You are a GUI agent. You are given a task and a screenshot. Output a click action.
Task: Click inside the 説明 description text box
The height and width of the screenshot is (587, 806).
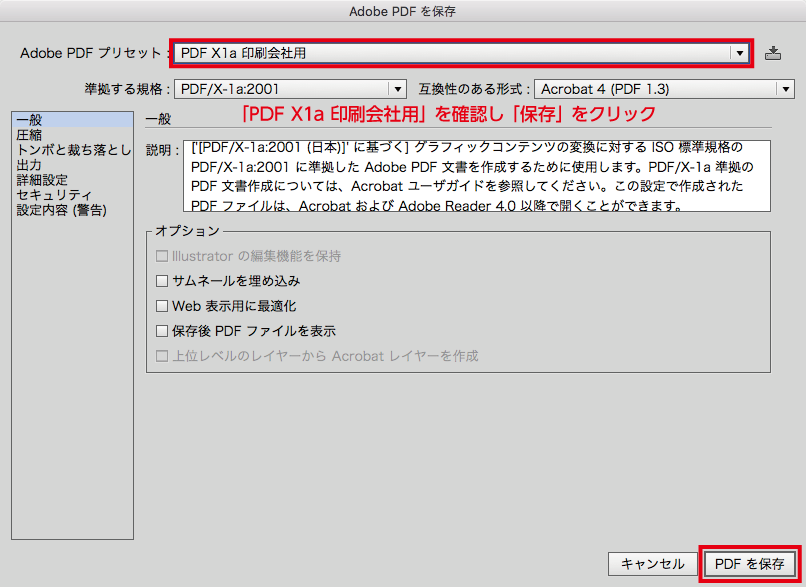click(477, 176)
